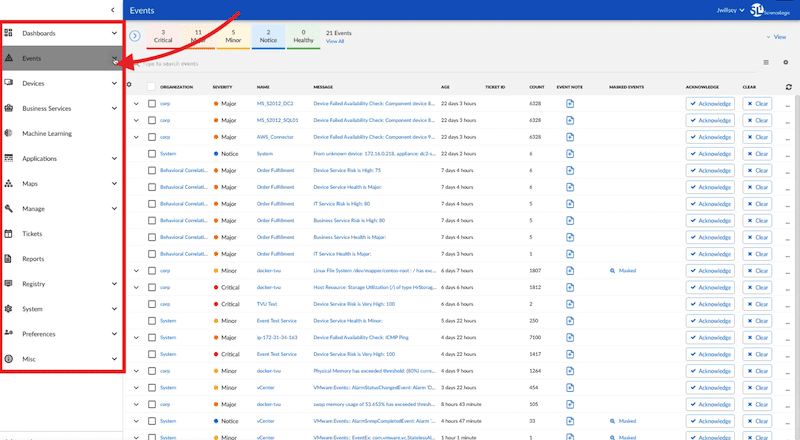Expand the severity filter circle arrow
This screenshot has height=440, width=800.
(x=135, y=36)
